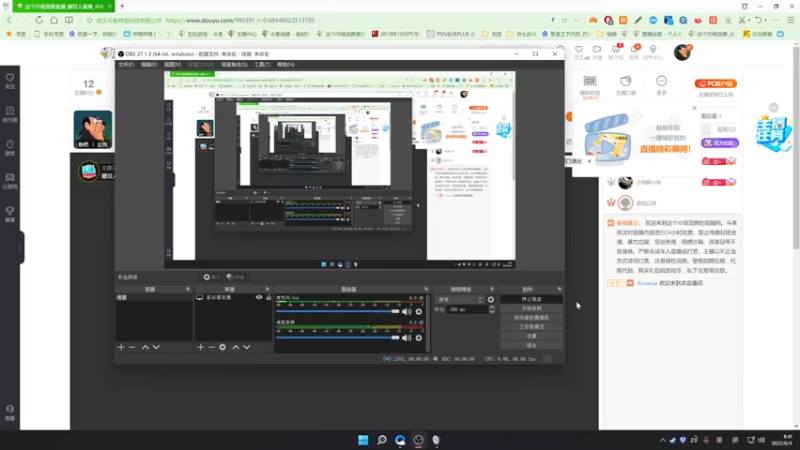Toggle lock icon for display capture source

pos(268,297)
